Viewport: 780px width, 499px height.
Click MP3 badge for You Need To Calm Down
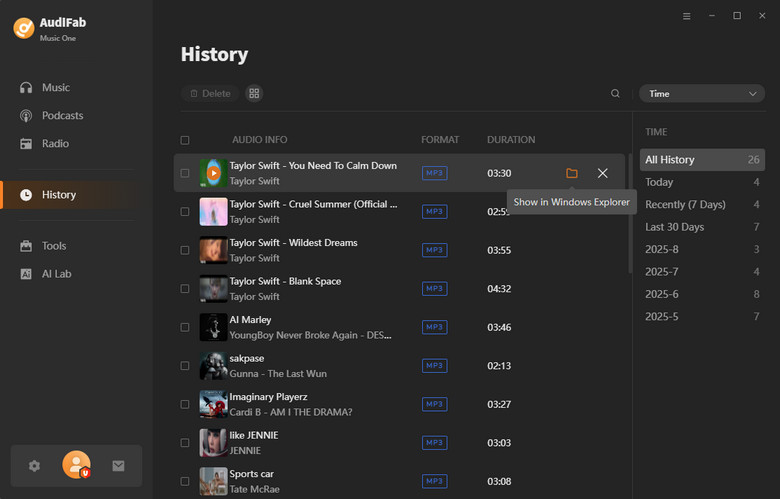click(x=434, y=173)
